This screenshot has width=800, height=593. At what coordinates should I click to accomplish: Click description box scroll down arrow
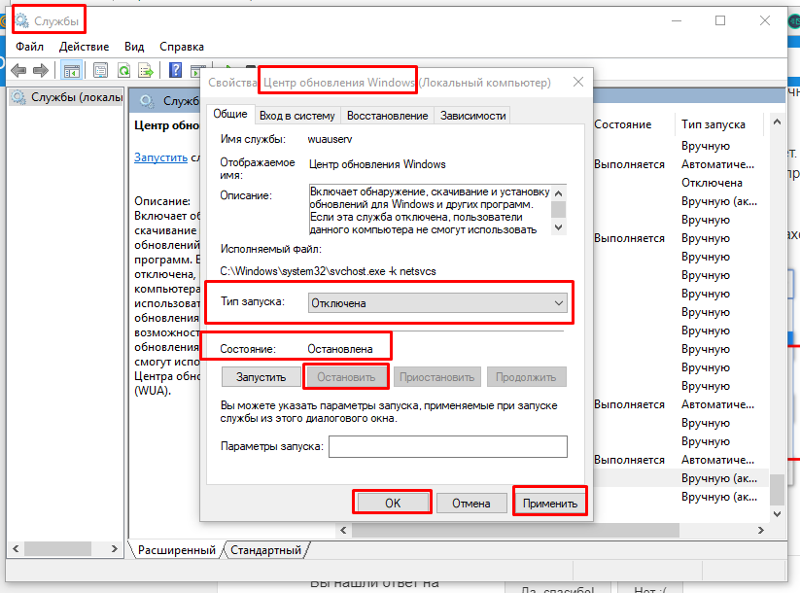559,227
